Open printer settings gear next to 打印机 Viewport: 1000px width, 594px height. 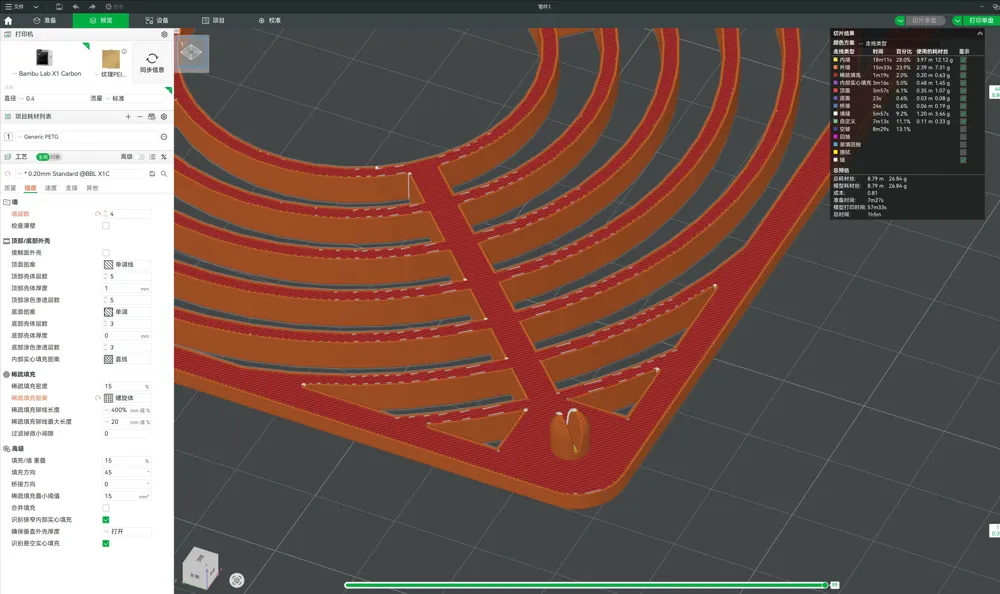[164, 34]
